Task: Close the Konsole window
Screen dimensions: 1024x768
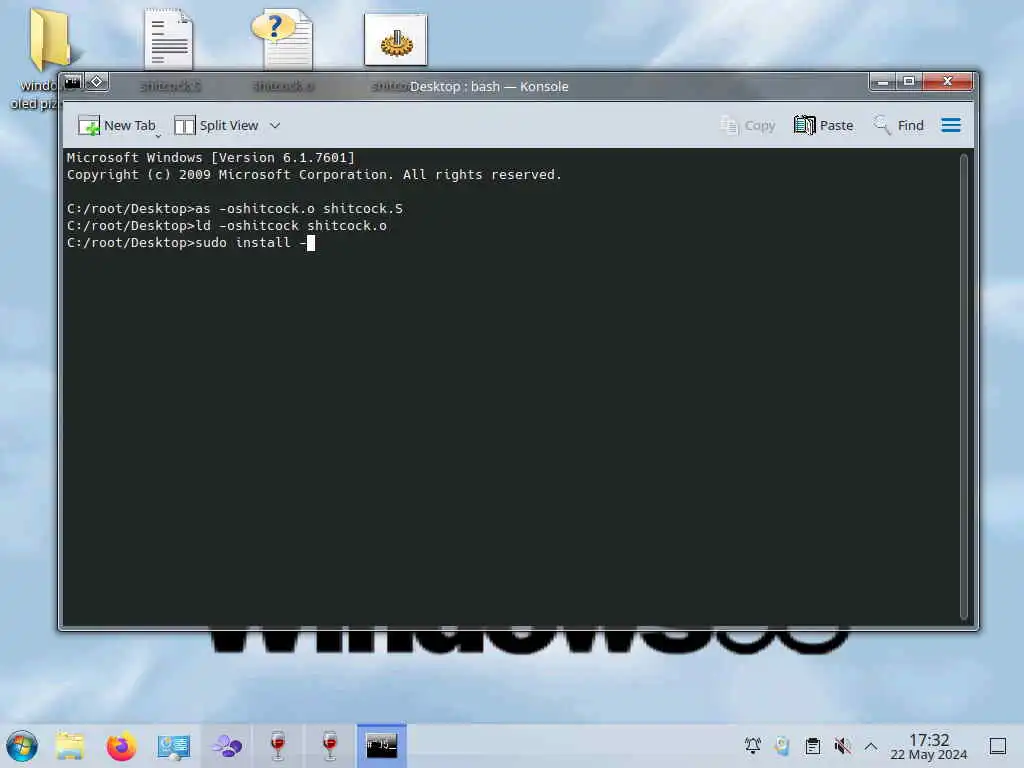Action: click(948, 82)
